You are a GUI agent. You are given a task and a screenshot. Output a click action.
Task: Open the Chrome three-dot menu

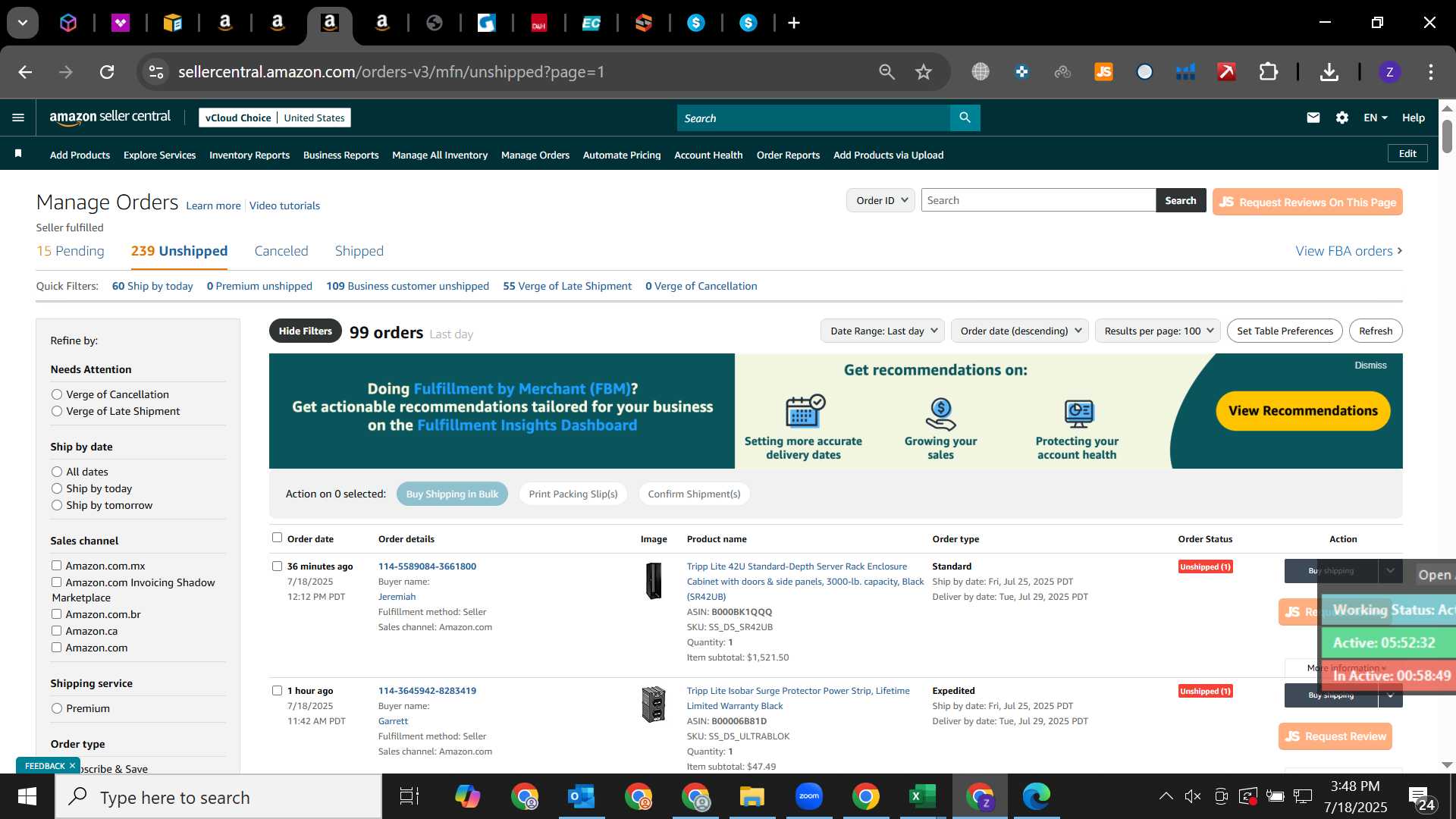[x=1431, y=72]
